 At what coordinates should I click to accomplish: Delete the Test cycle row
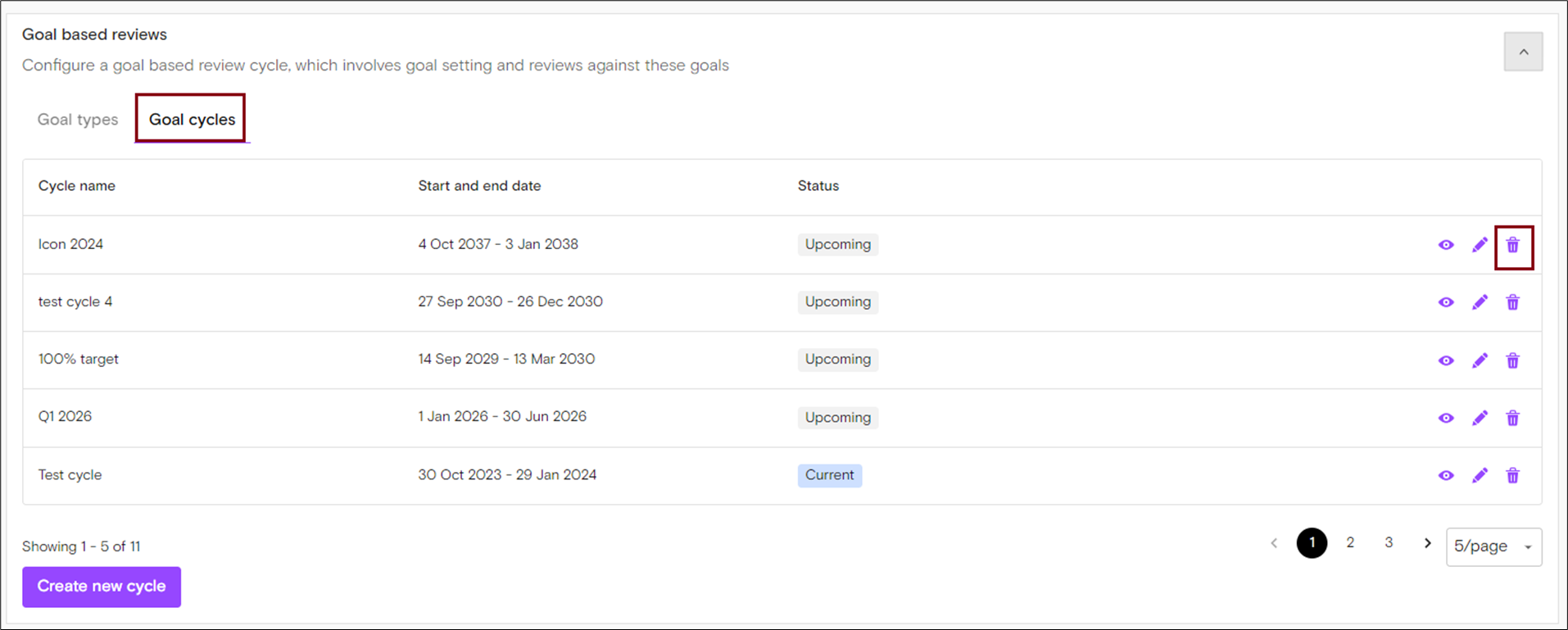tap(1512, 475)
